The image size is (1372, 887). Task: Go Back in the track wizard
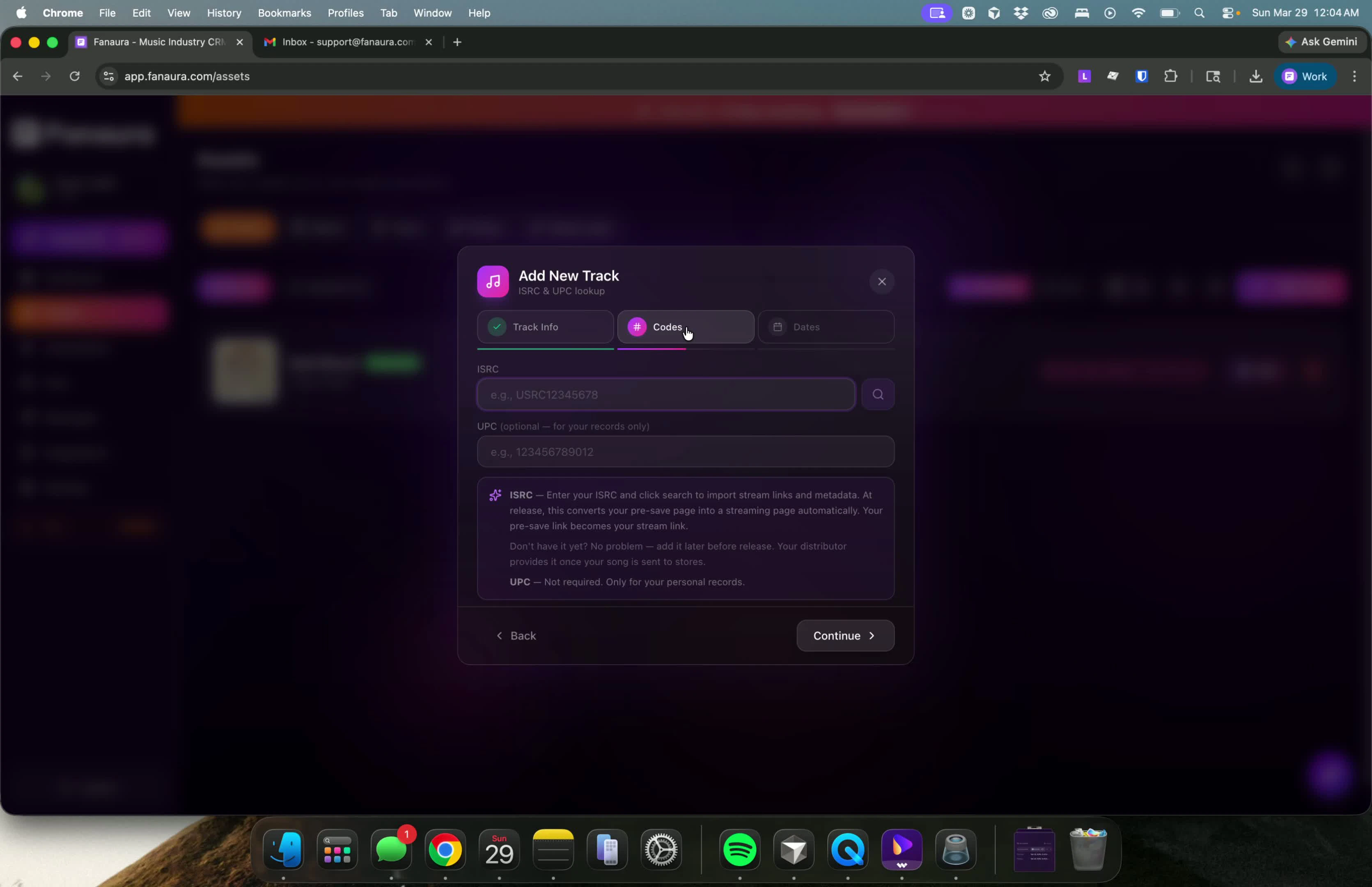pyautogui.click(x=516, y=635)
